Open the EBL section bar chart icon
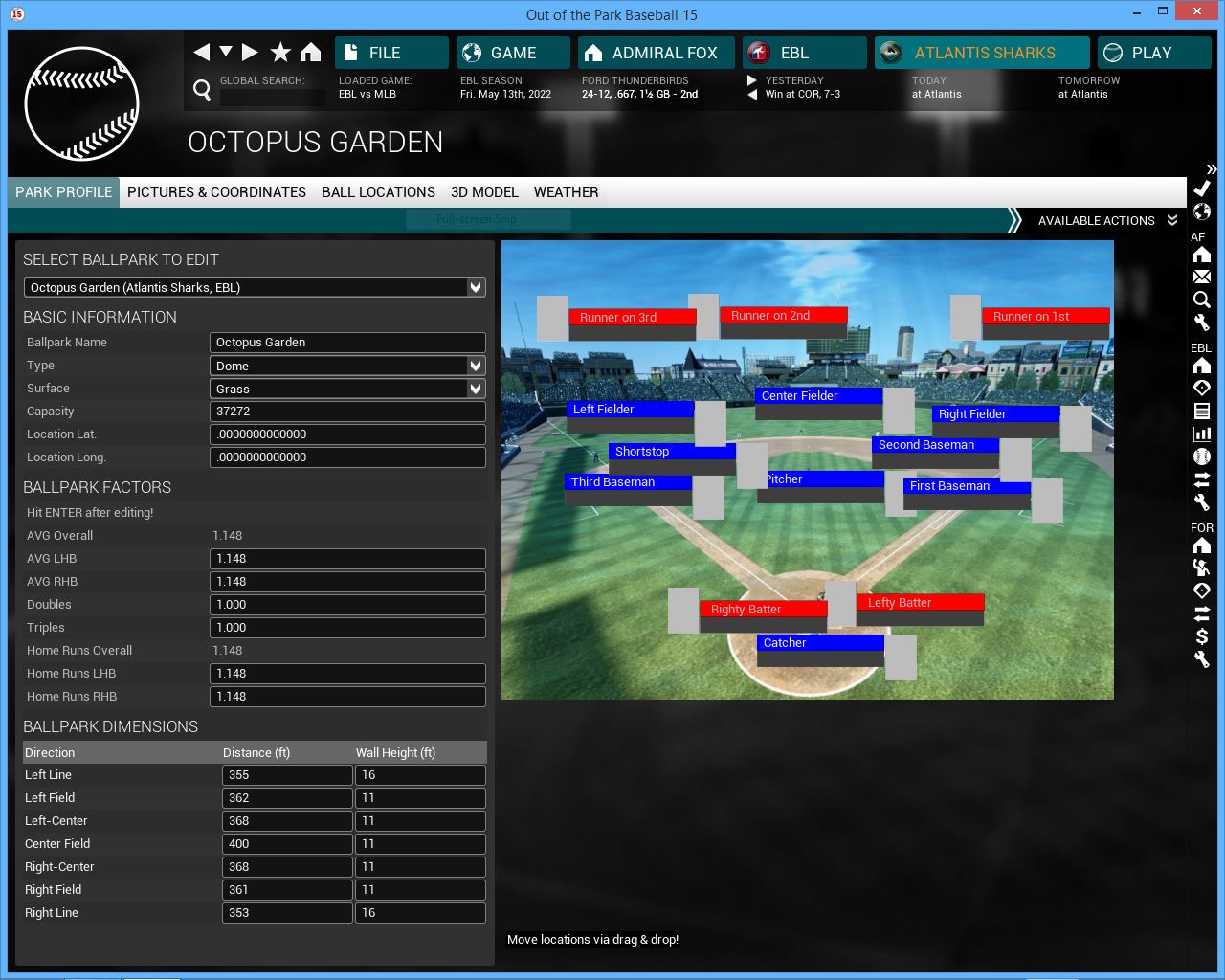The height and width of the screenshot is (980, 1225). tap(1202, 434)
